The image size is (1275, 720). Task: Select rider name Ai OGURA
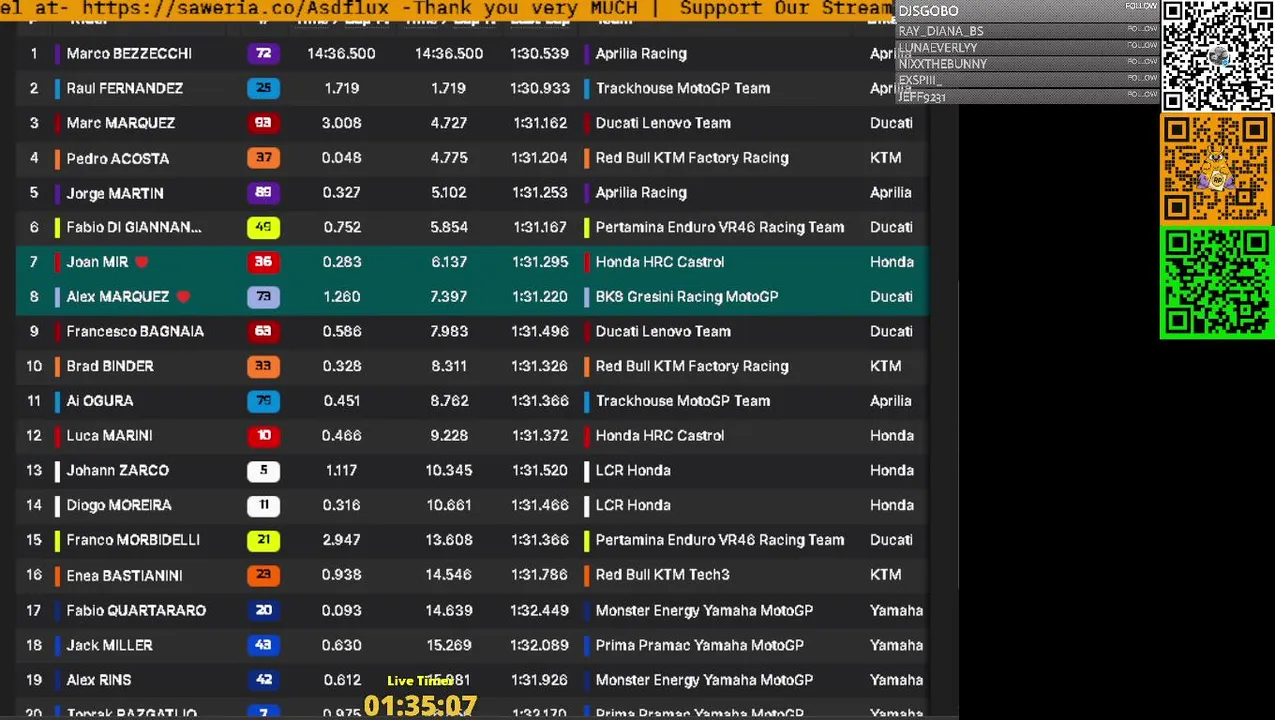(x=100, y=401)
